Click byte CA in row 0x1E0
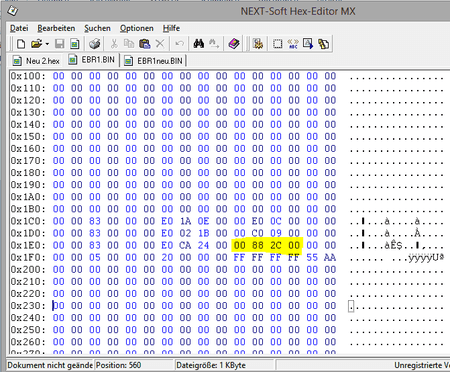This screenshot has width=450, height=372. pyautogui.click(x=185, y=245)
